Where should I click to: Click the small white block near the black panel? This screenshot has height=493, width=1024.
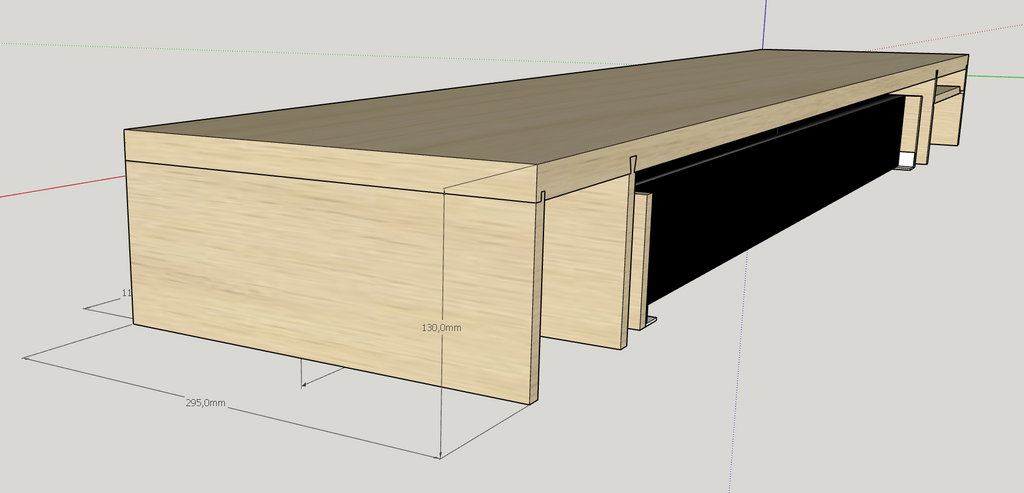click(906, 160)
